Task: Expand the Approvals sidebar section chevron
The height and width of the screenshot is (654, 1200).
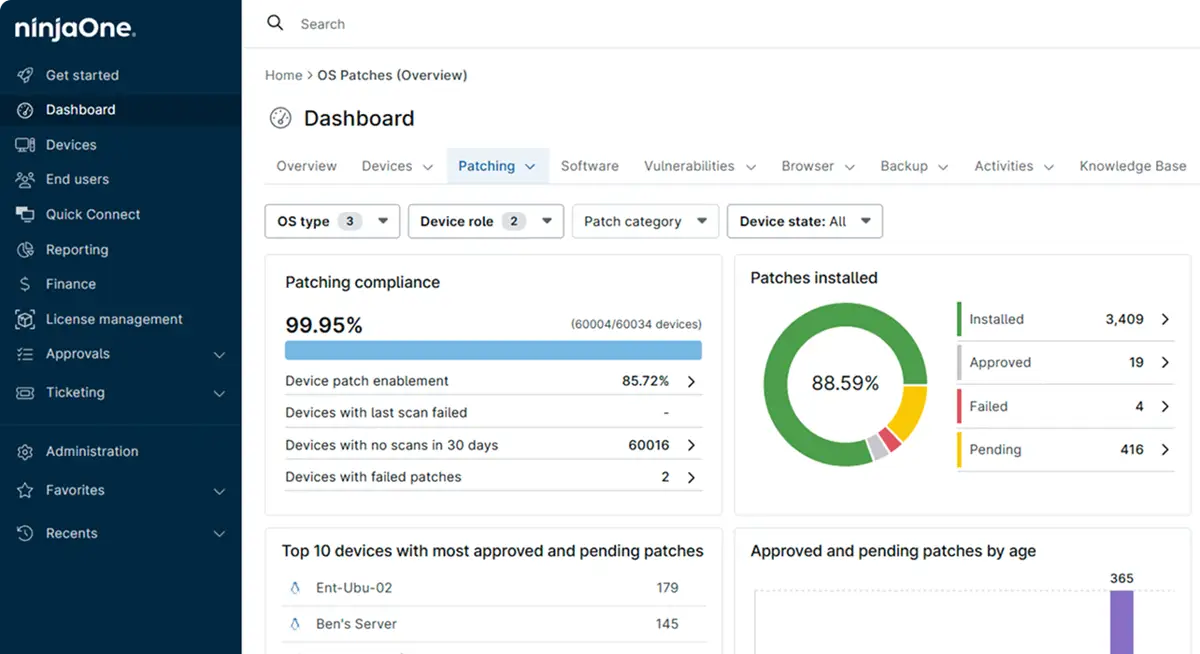Action: (x=219, y=355)
